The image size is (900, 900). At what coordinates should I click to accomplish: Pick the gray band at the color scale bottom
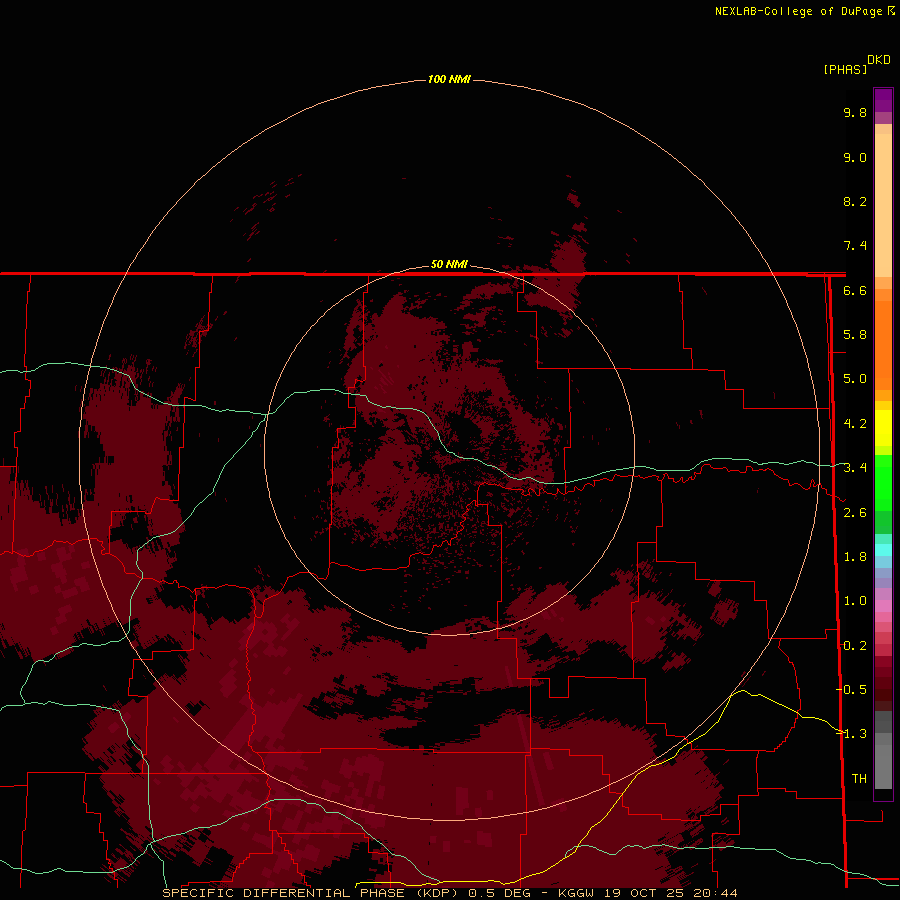tap(883, 766)
